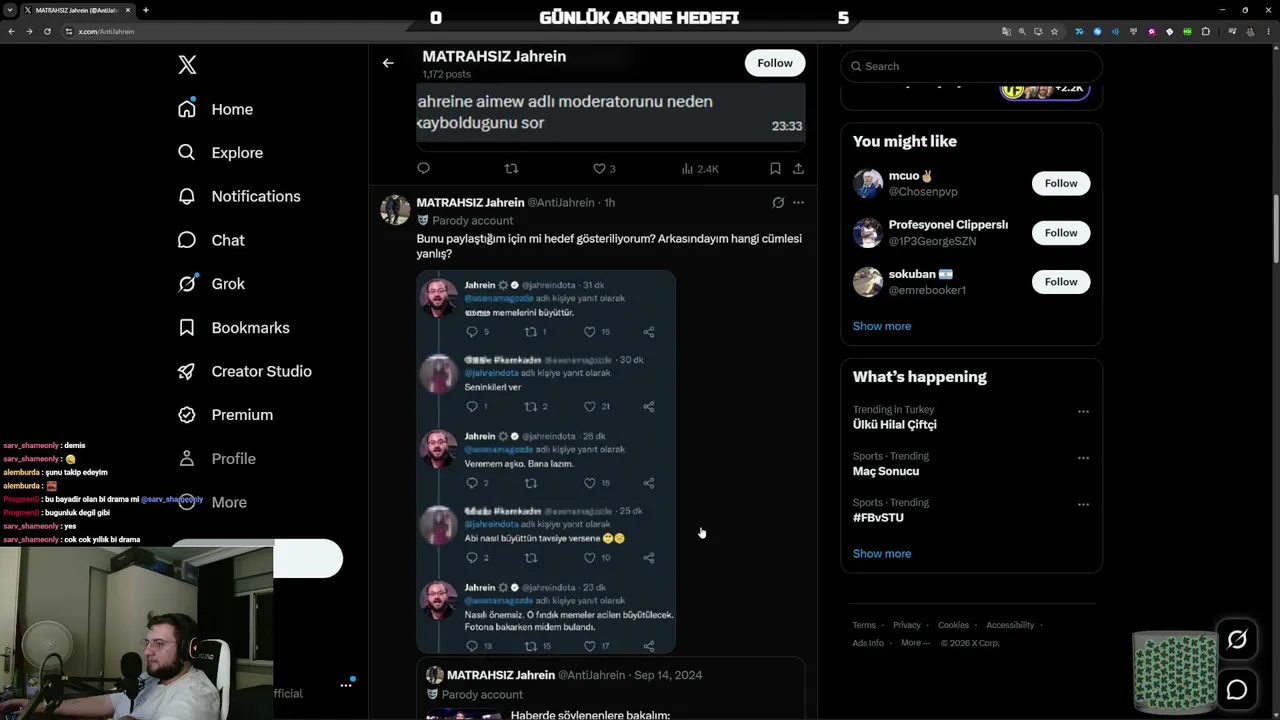Screen dimensions: 1280x720
Task: Click the back arrow beside MATRAHSIZ Jahrein
Action: (388, 63)
